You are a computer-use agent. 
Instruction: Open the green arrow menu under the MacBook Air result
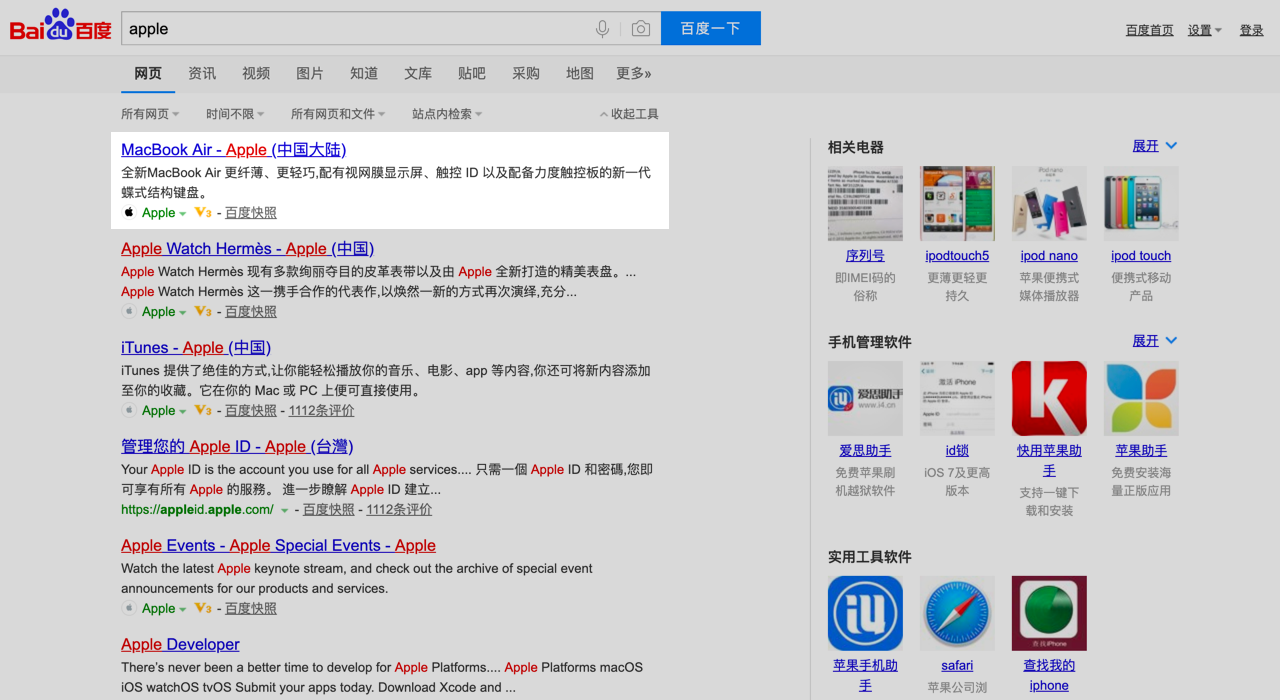pos(183,213)
